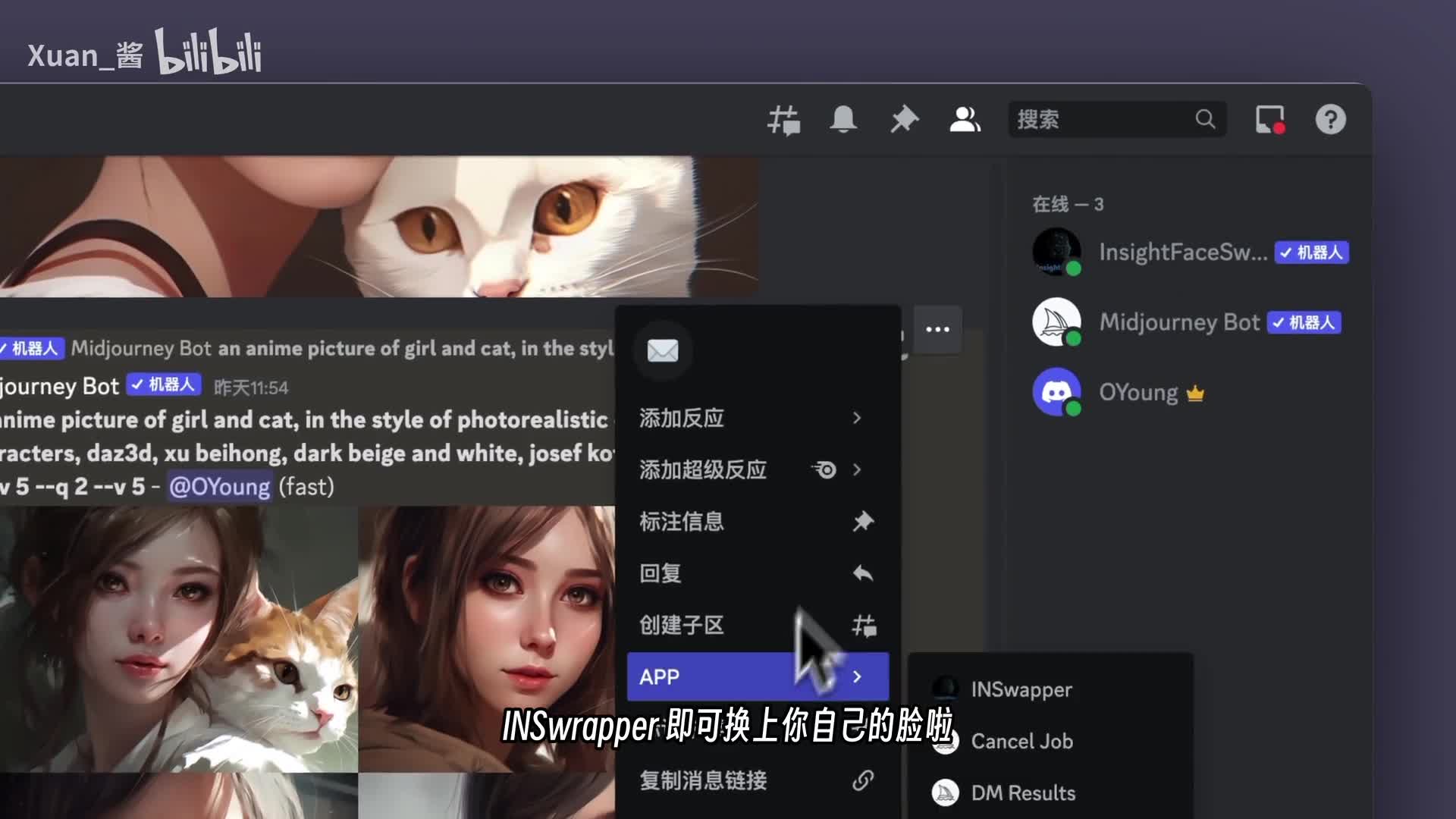Click the mark-unread envelope icon
Screen dimensions: 1456x819
(662, 351)
